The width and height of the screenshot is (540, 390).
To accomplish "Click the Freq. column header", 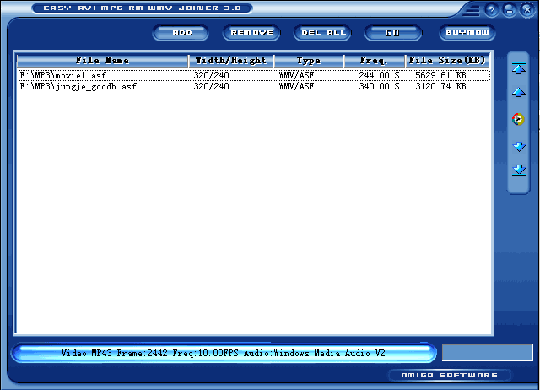I will (374, 61).
